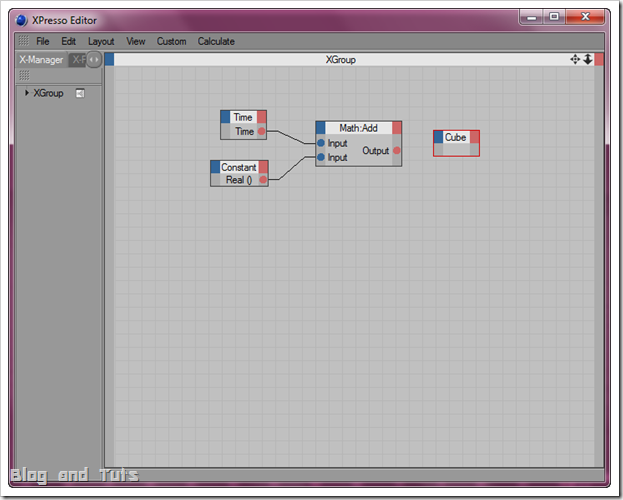The height and width of the screenshot is (500, 623).
Task: Select the Time node title
Action: tap(243, 117)
